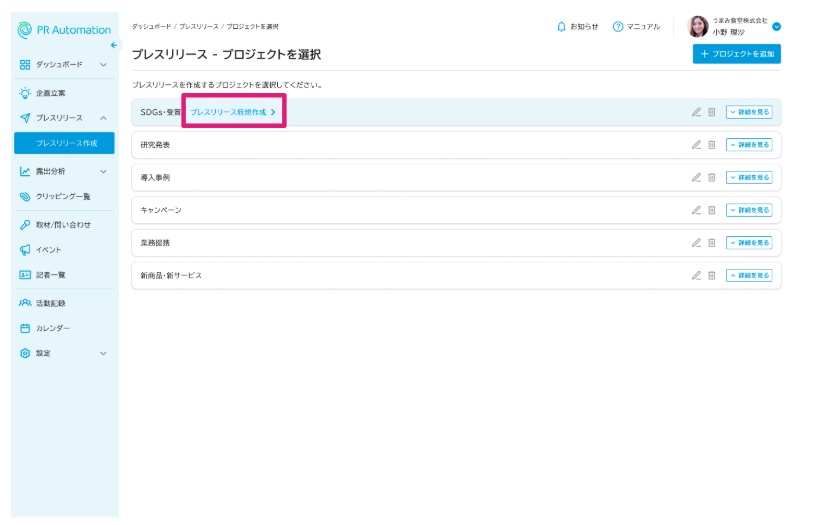Expand the ダッシュボード sidebar menu

[103, 64]
